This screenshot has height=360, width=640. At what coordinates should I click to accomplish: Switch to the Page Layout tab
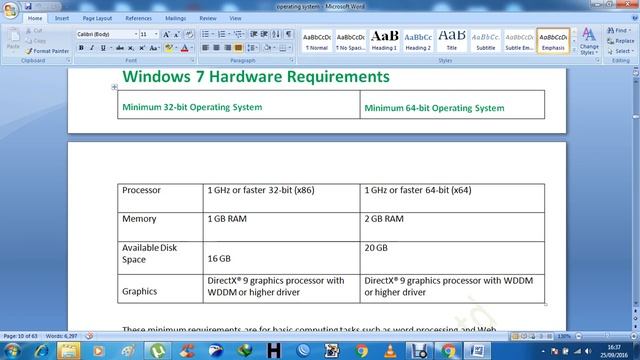97,18
